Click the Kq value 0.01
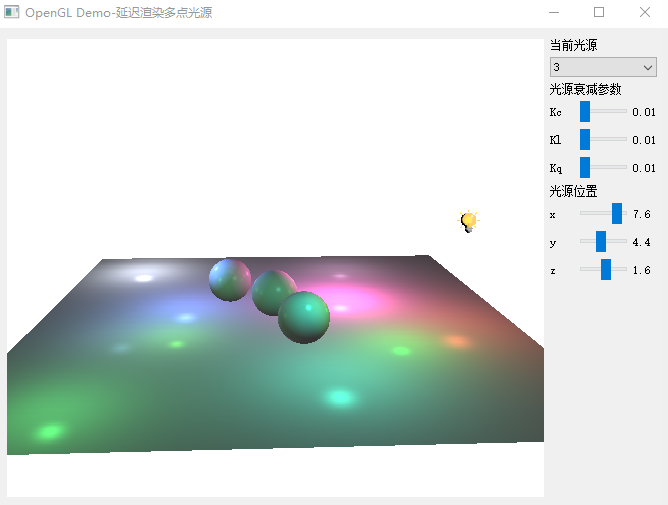Image resolution: width=668 pixels, height=505 pixels. [x=644, y=168]
